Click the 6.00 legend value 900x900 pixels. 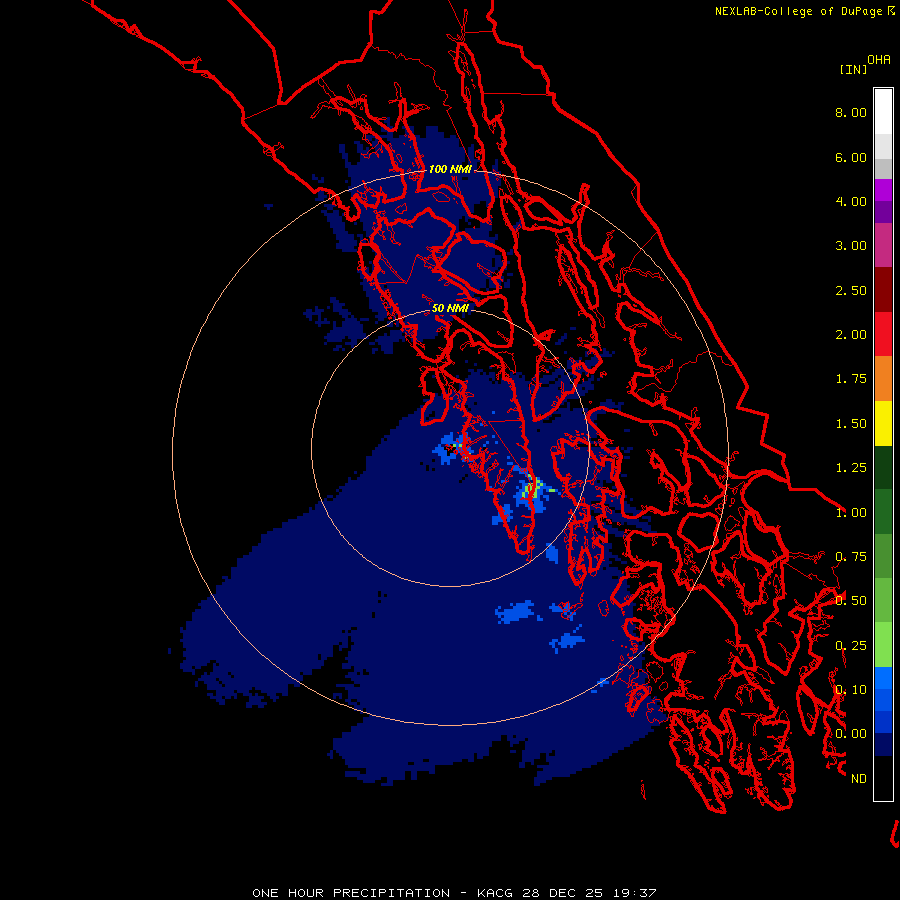pos(851,157)
